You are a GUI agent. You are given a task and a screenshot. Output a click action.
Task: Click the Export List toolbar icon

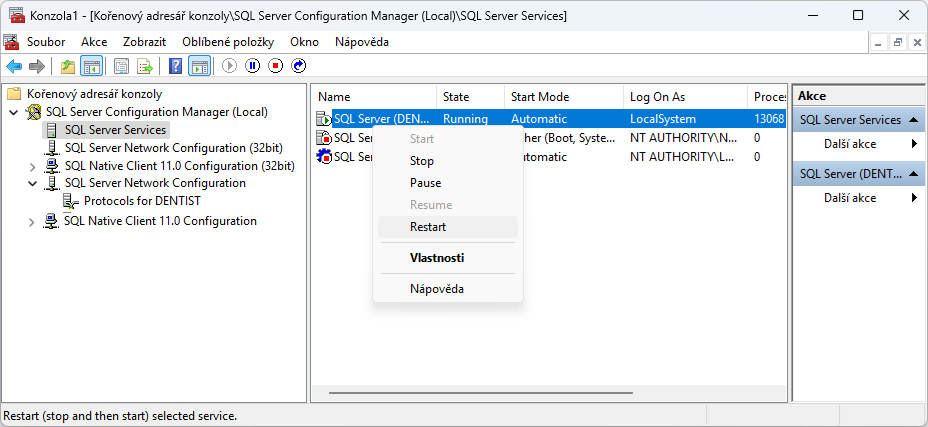coord(145,66)
